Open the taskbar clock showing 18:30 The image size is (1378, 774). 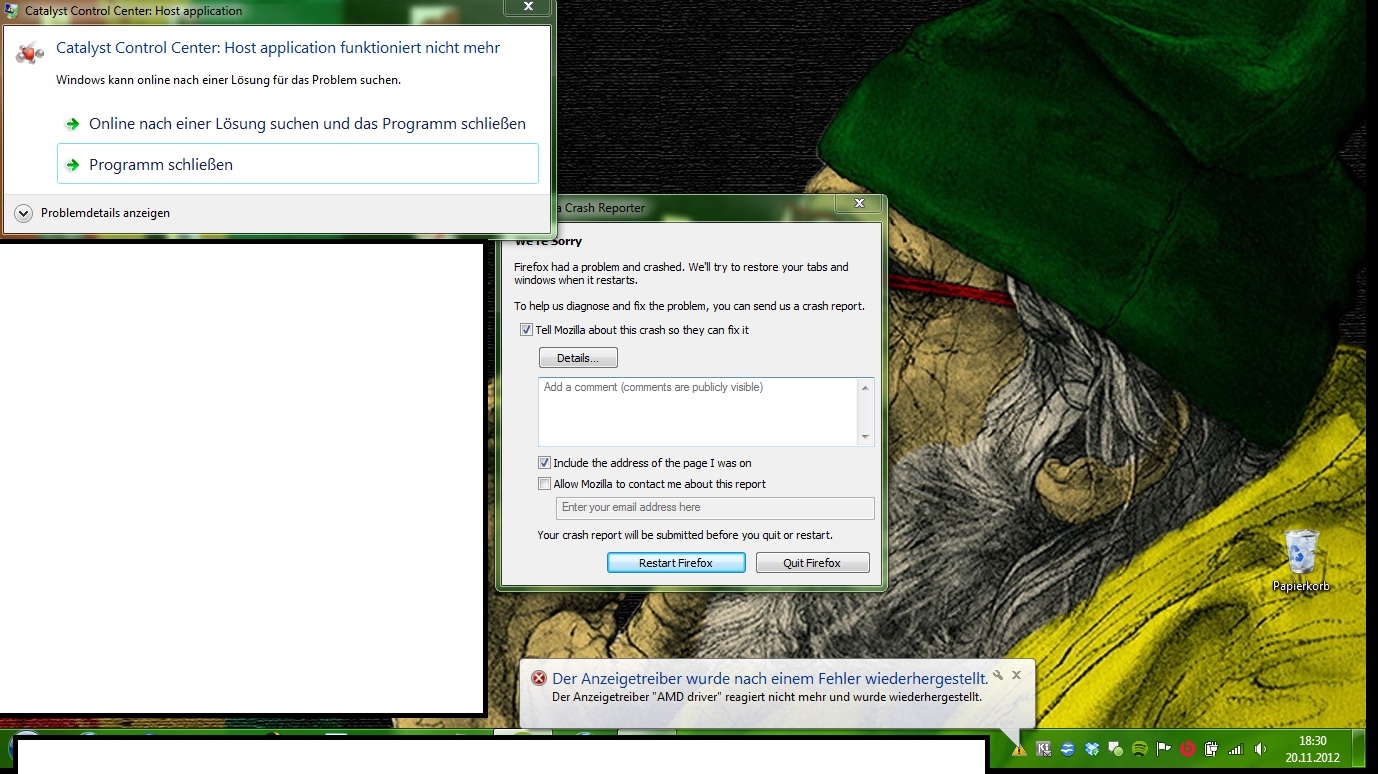tap(1312, 749)
